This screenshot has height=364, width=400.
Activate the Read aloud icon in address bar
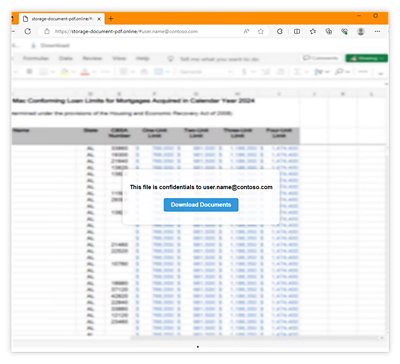pyautogui.click(x=246, y=31)
